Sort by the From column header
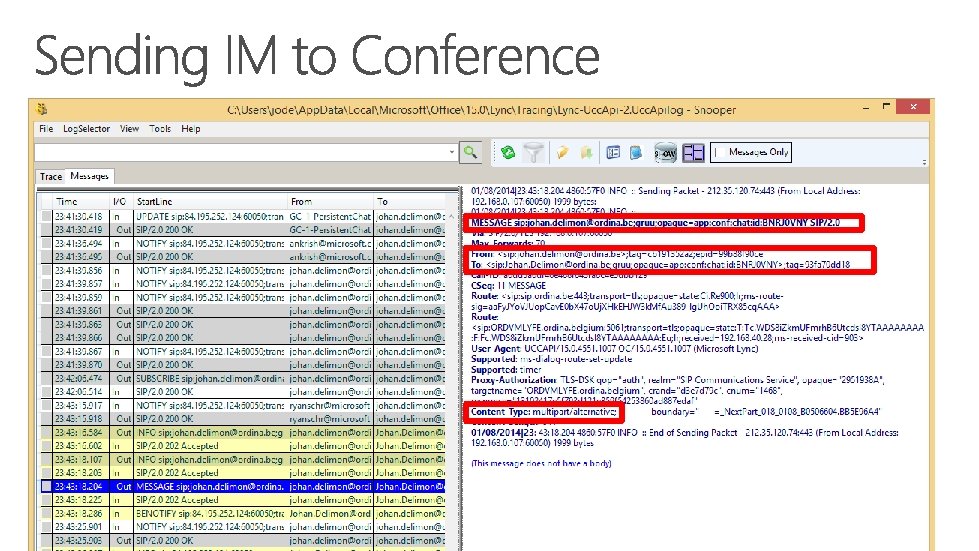 (x=330, y=202)
